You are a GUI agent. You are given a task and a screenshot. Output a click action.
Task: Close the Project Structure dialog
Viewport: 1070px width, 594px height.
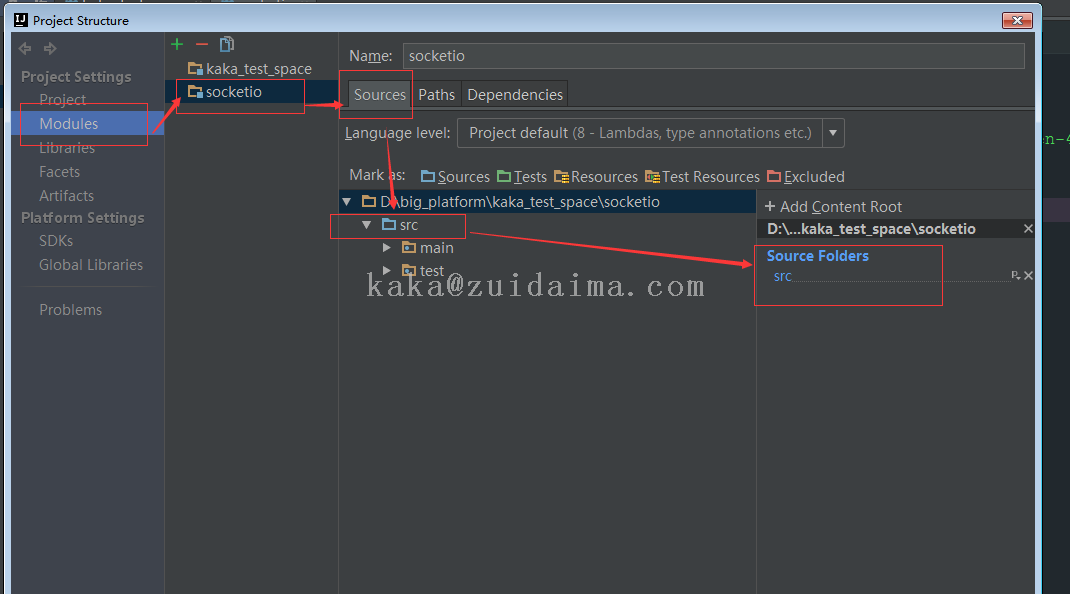click(x=1017, y=20)
